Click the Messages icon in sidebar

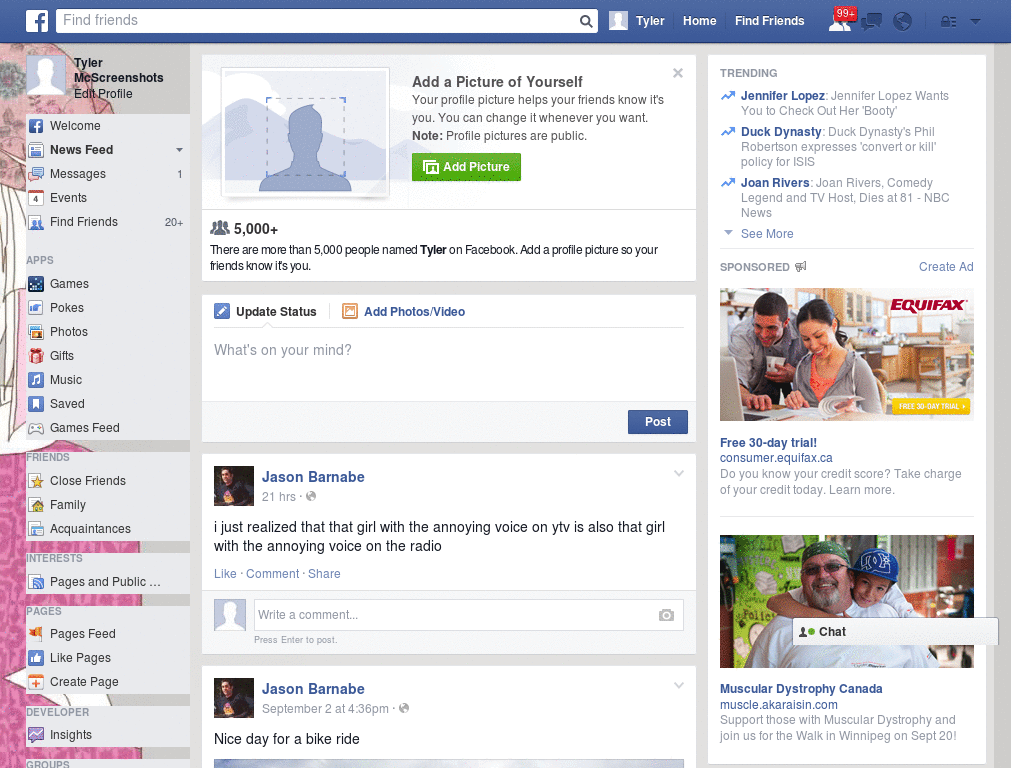click(x=36, y=174)
